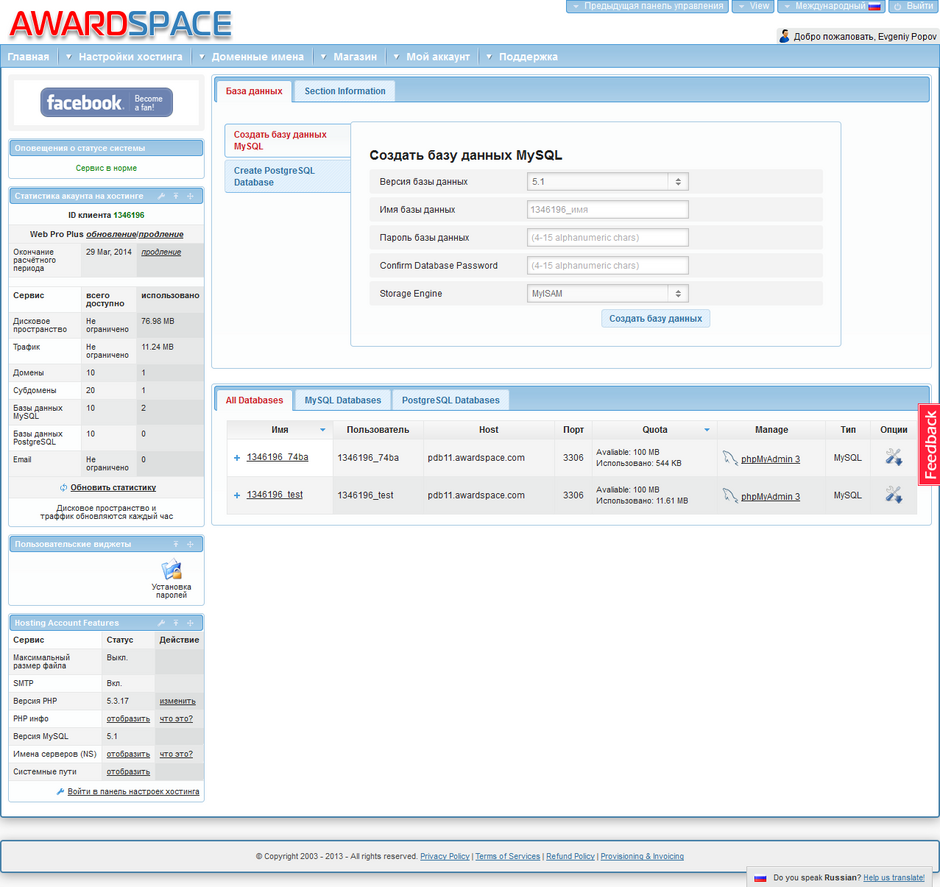
Task: Click the Facebook Become a fan banner
Action: click(107, 102)
